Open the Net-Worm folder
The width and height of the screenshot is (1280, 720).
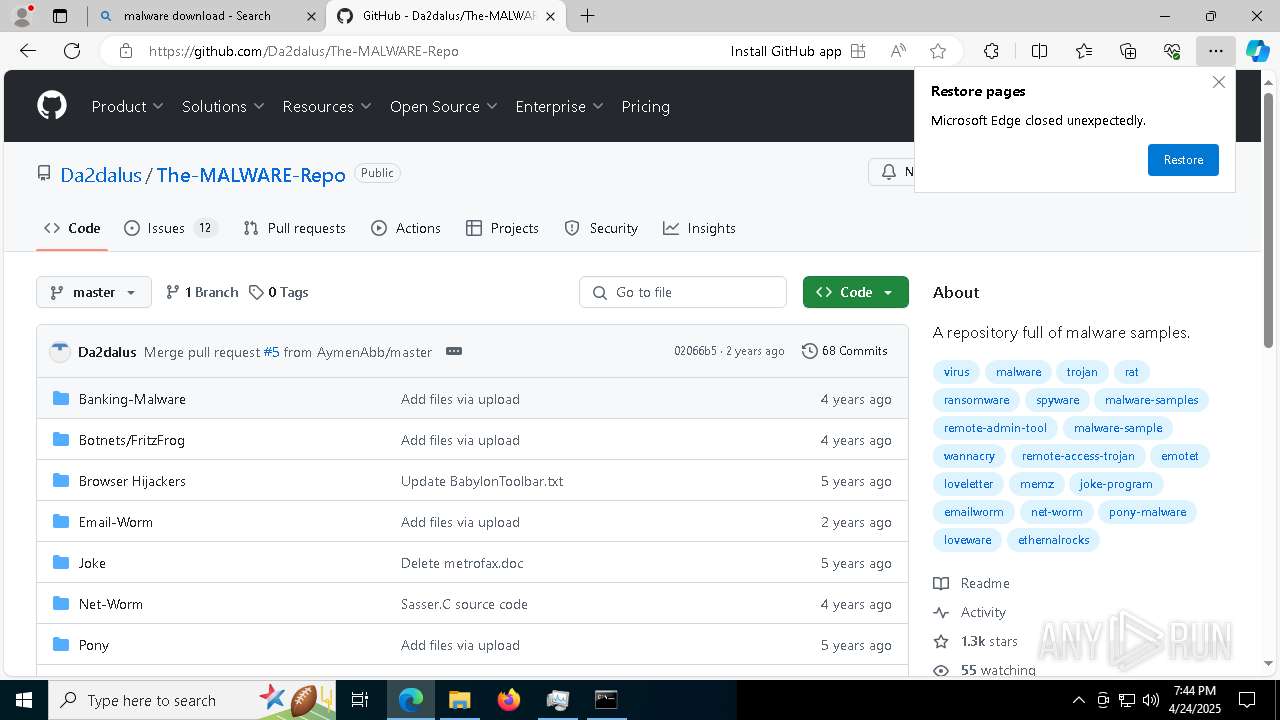(x=111, y=604)
